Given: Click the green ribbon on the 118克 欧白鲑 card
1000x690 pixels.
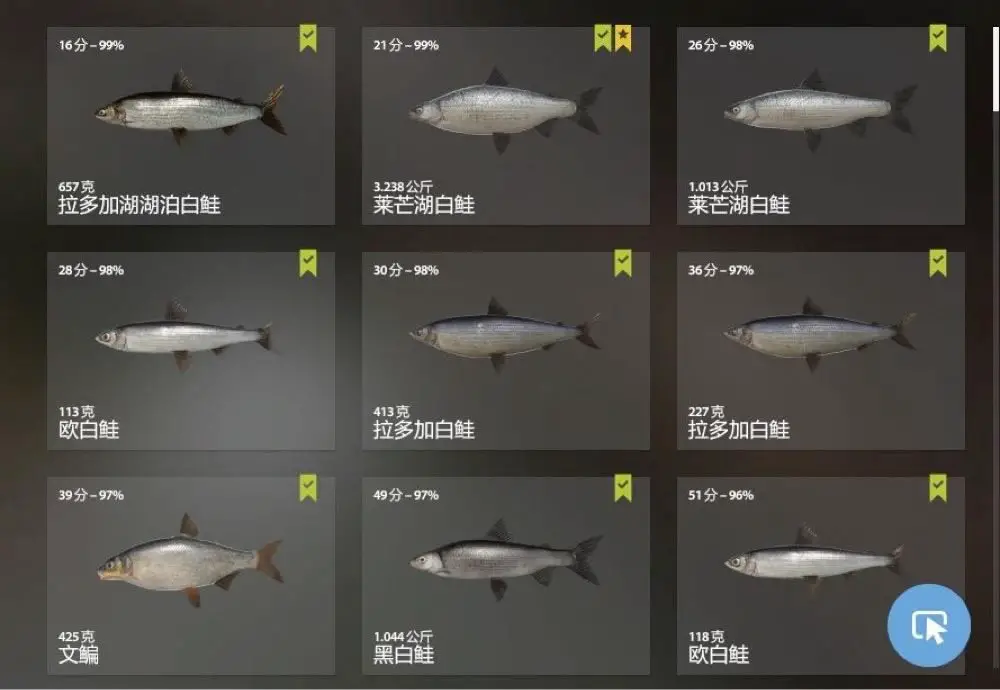Looking at the screenshot, I should (x=938, y=488).
